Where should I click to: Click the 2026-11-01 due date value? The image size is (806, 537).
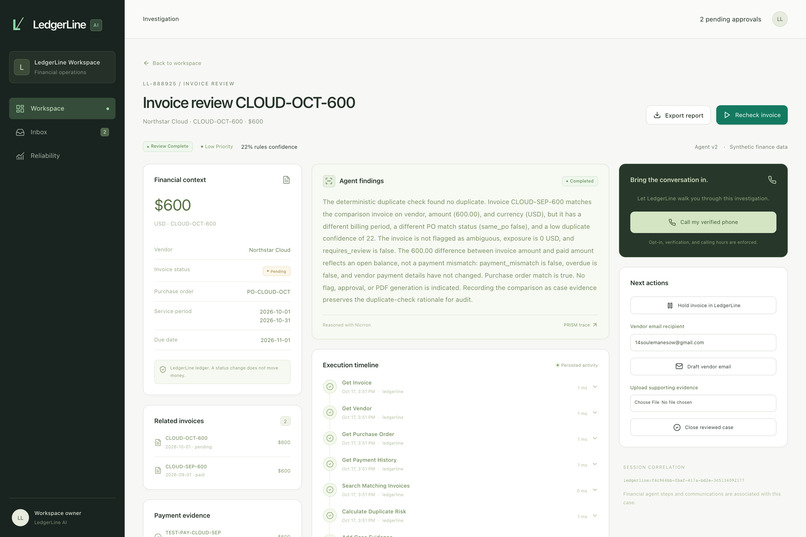coord(275,340)
